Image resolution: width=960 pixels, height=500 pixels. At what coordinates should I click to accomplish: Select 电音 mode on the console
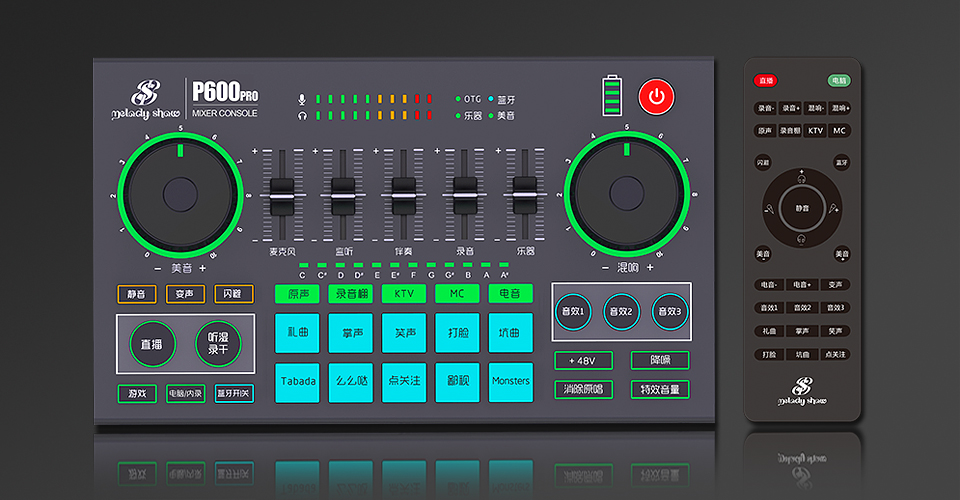[x=511, y=294]
